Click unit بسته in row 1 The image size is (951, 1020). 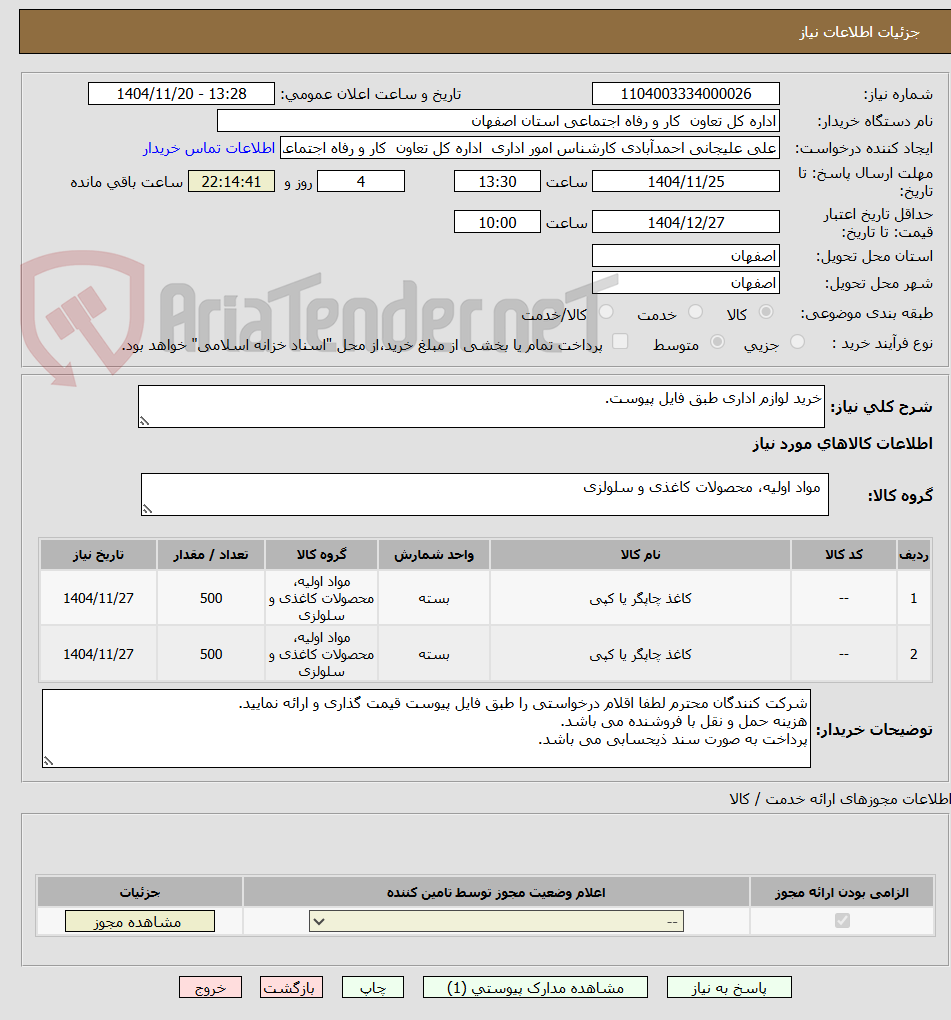(x=434, y=598)
